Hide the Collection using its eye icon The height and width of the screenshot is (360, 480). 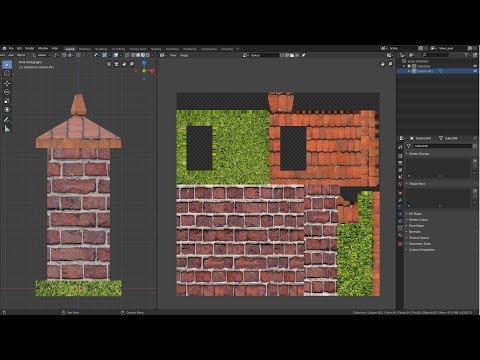point(475,66)
